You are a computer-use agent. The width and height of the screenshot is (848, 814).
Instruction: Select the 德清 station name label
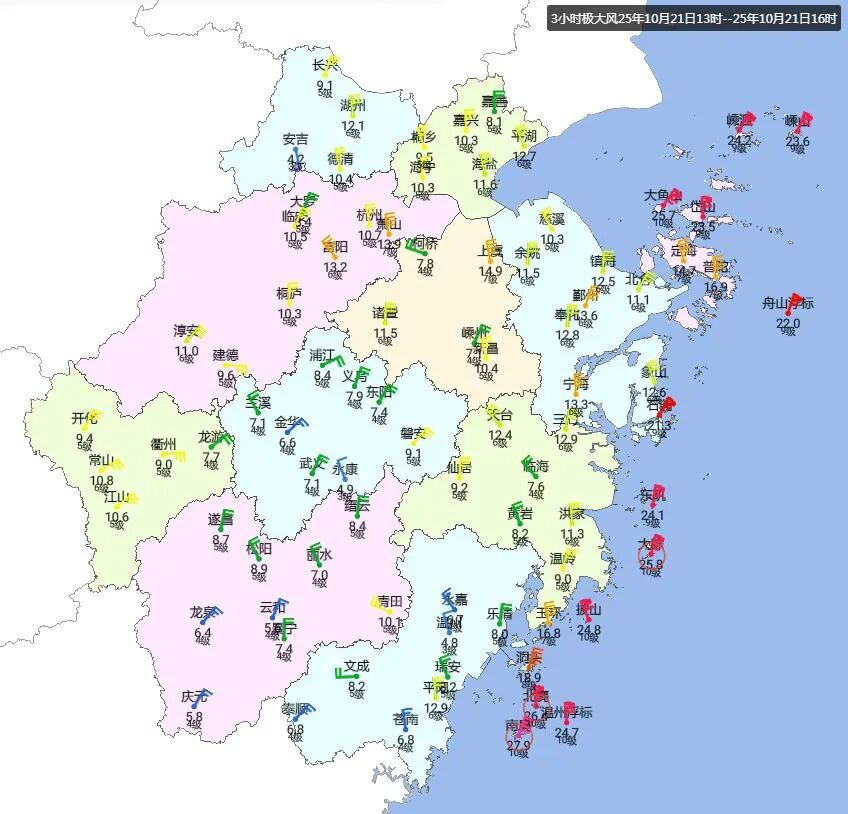(x=340, y=160)
